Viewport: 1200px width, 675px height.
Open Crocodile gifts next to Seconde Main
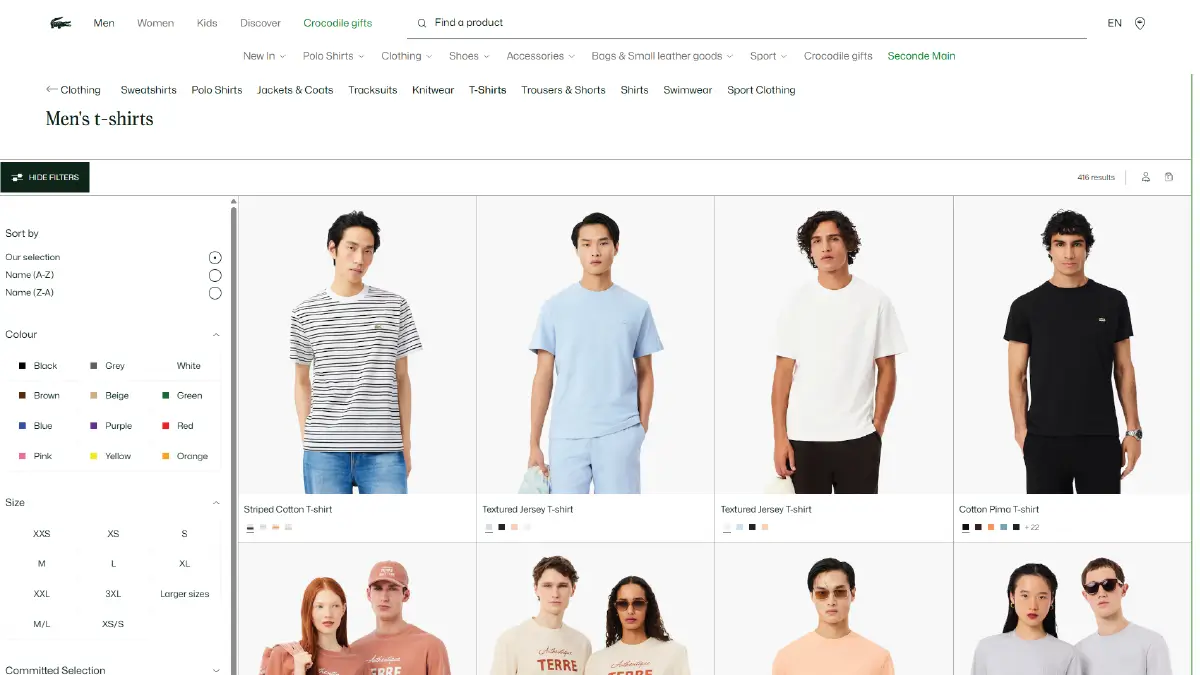pyautogui.click(x=838, y=56)
